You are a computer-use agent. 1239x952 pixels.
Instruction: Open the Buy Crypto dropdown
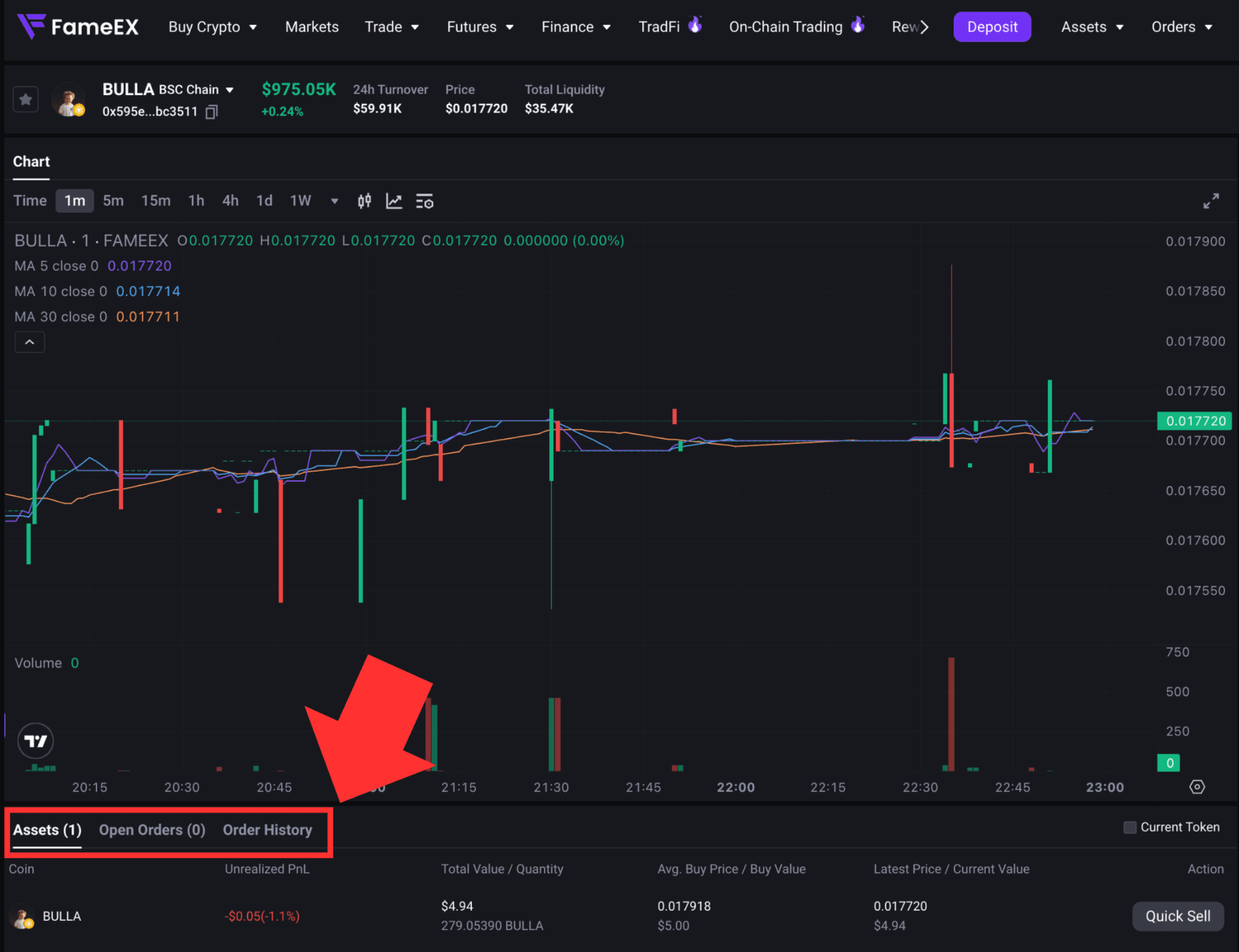pyautogui.click(x=212, y=27)
